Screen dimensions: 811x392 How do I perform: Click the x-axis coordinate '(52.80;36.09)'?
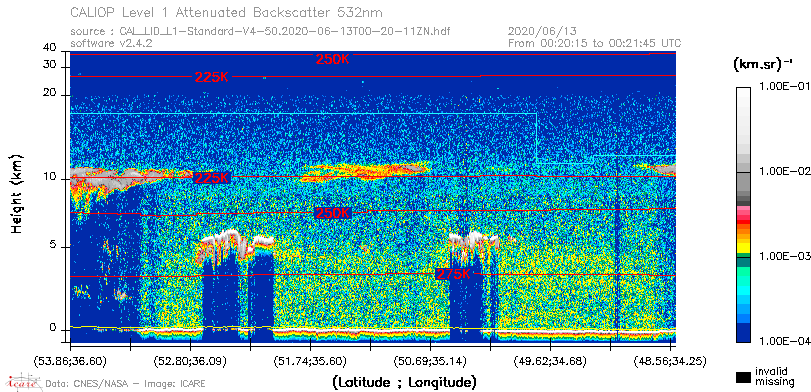tap(191, 361)
